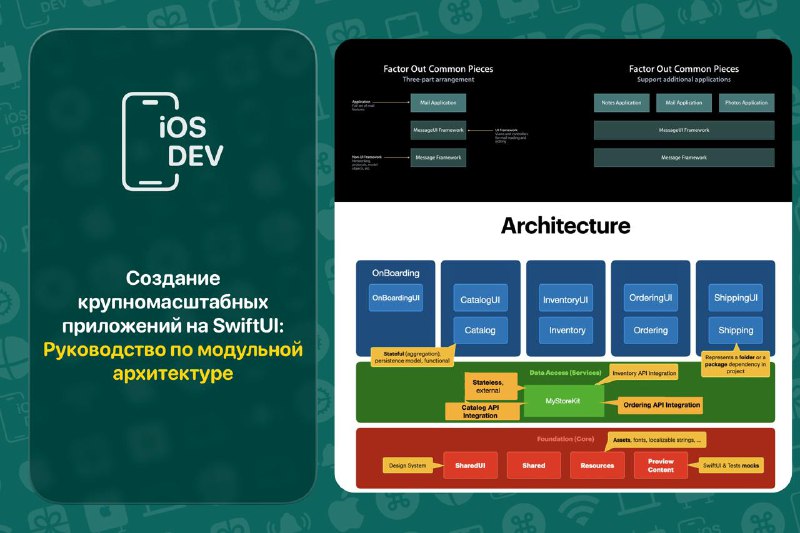
Task: Select Mail Application box in three-part arrangement diagram
Action: coord(438,103)
